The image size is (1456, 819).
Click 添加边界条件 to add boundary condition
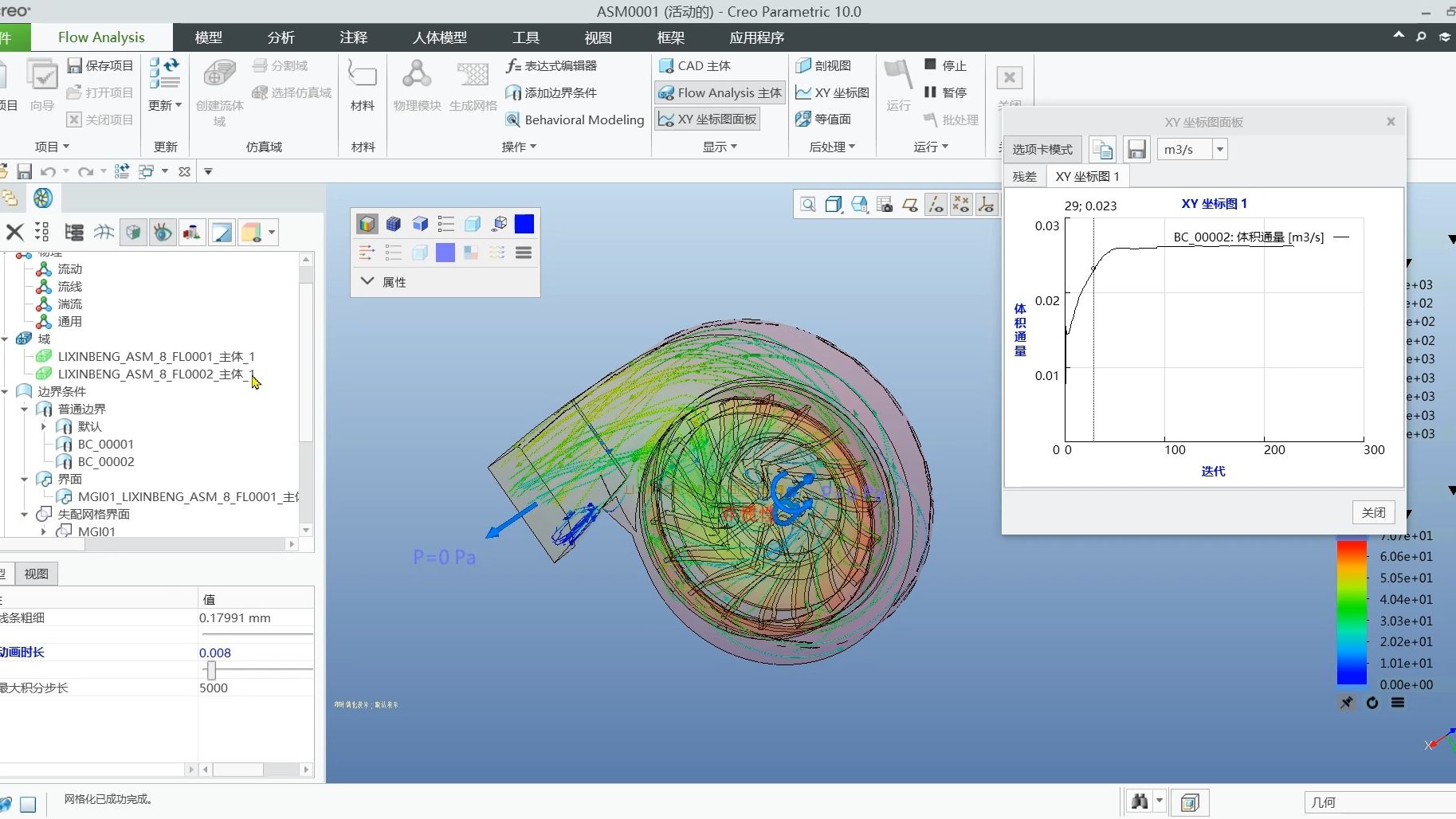(x=551, y=93)
